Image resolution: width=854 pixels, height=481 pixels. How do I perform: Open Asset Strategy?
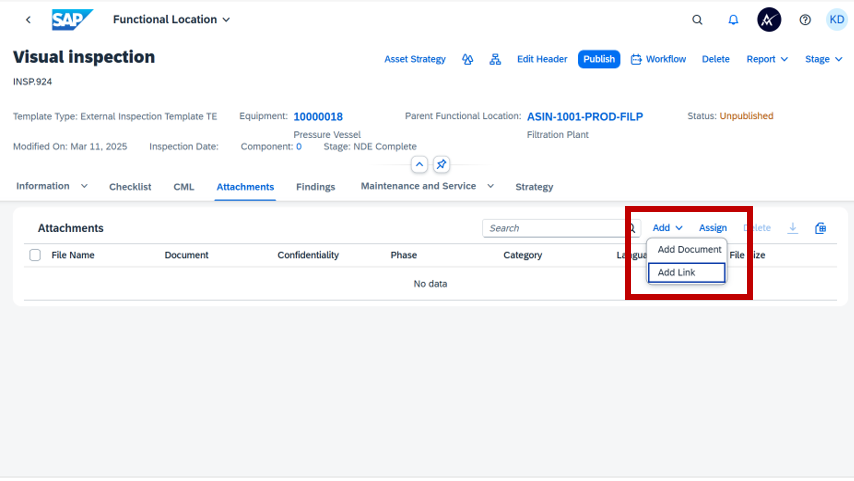click(415, 59)
